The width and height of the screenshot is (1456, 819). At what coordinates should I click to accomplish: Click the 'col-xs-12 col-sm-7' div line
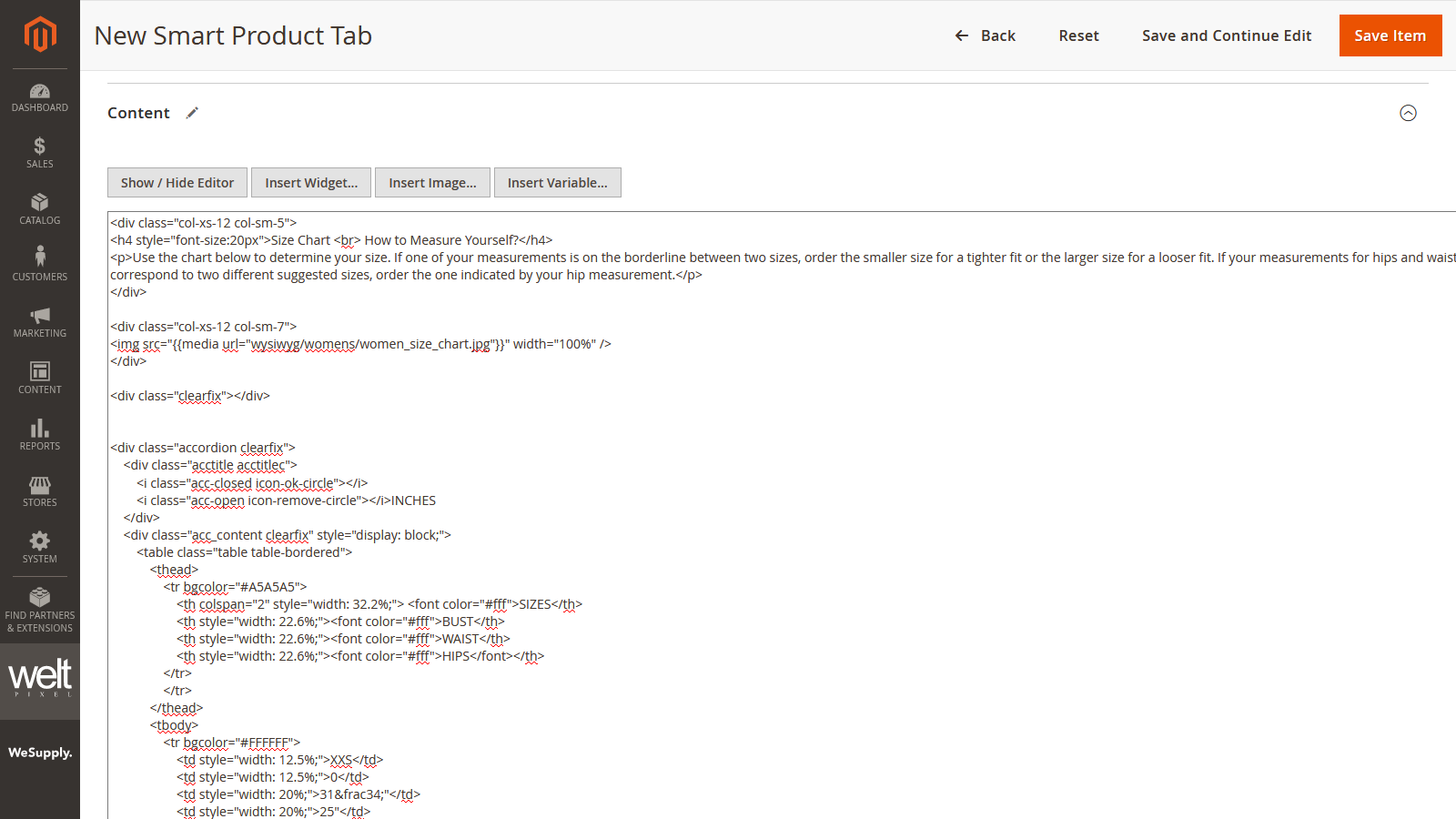203,327
